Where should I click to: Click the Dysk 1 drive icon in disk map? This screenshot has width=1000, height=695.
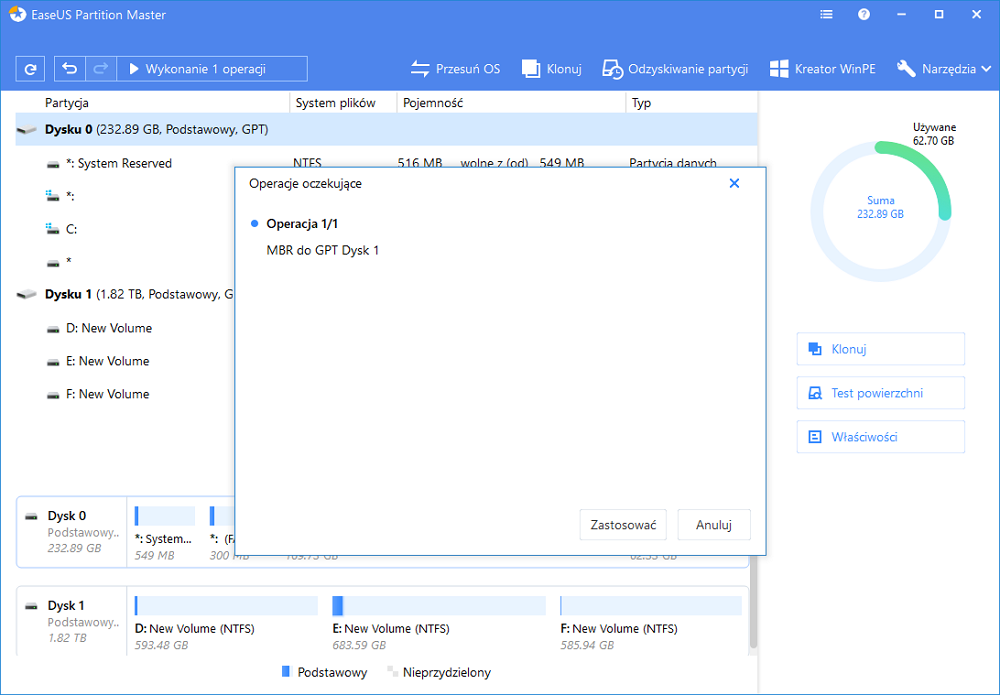coord(31,606)
